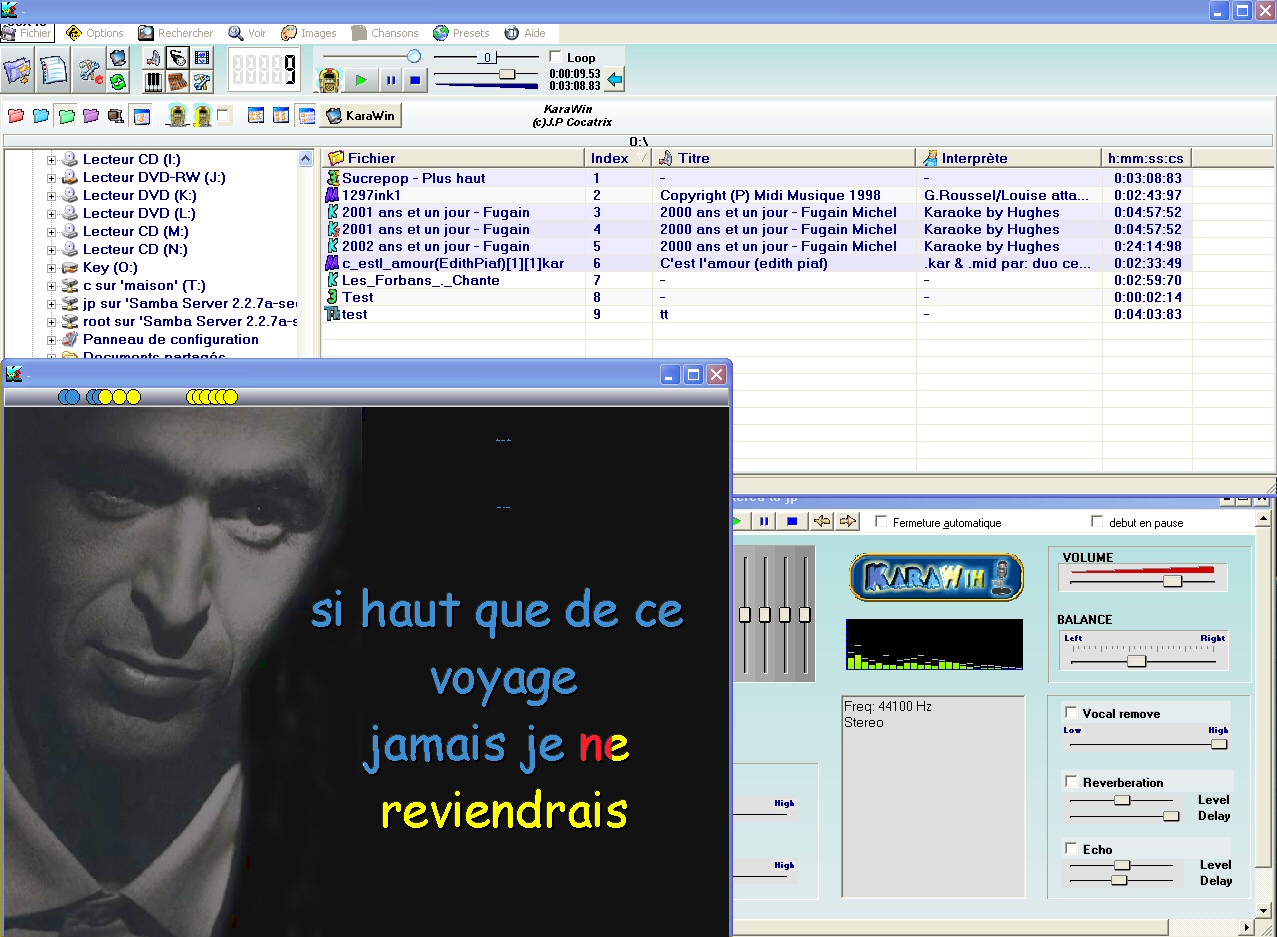The height and width of the screenshot is (937, 1277).
Task: Expand Panneau de configuration in tree
Action: coord(52,340)
